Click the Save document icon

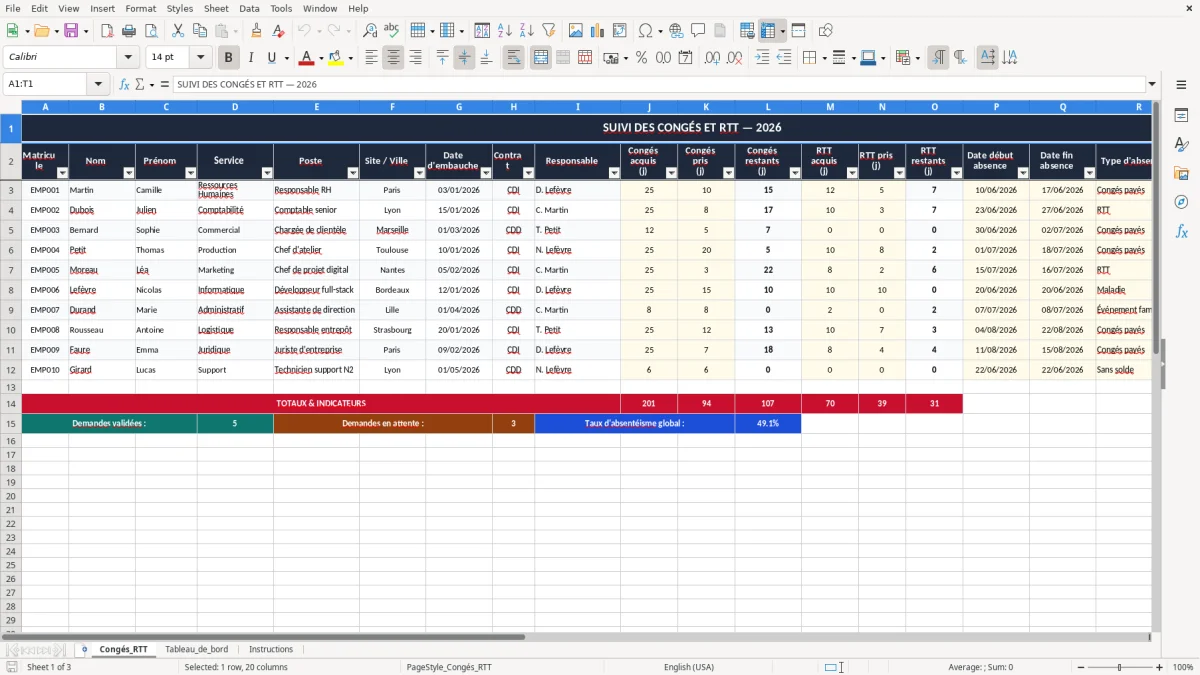pos(71,31)
